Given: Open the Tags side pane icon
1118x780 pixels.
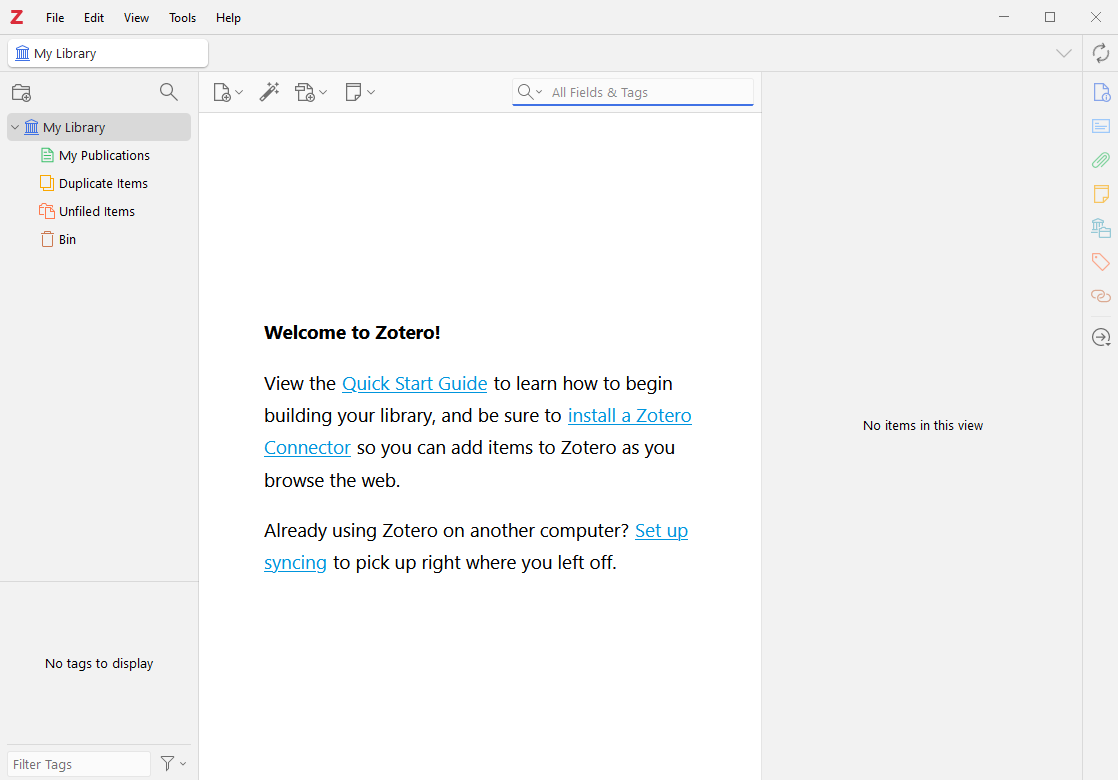Looking at the screenshot, I should pyautogui.click(x=1100, y=262).
